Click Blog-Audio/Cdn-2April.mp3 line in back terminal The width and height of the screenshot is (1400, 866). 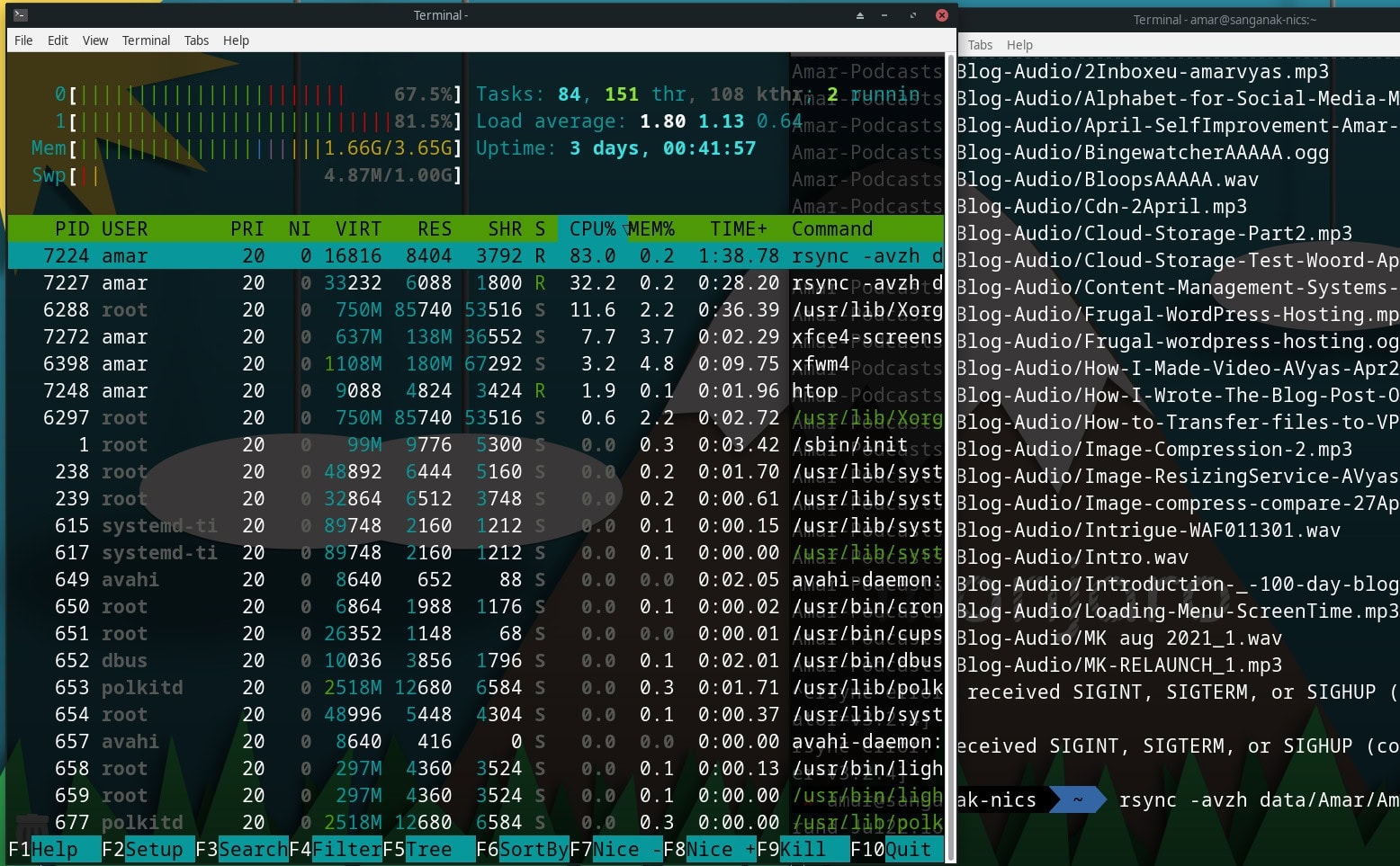click(x=1102, y=207)
